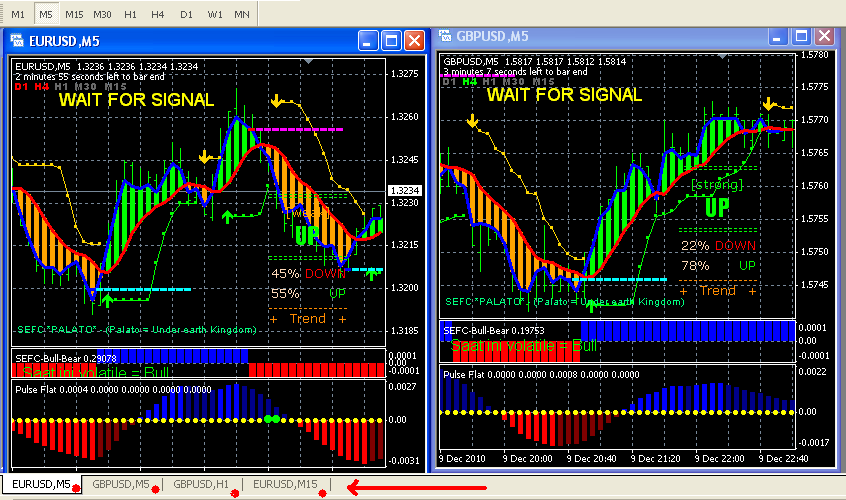Click the 1.3275 price on EURUSD scale
This screenshot has height=500, width=846.
(404, 74)
